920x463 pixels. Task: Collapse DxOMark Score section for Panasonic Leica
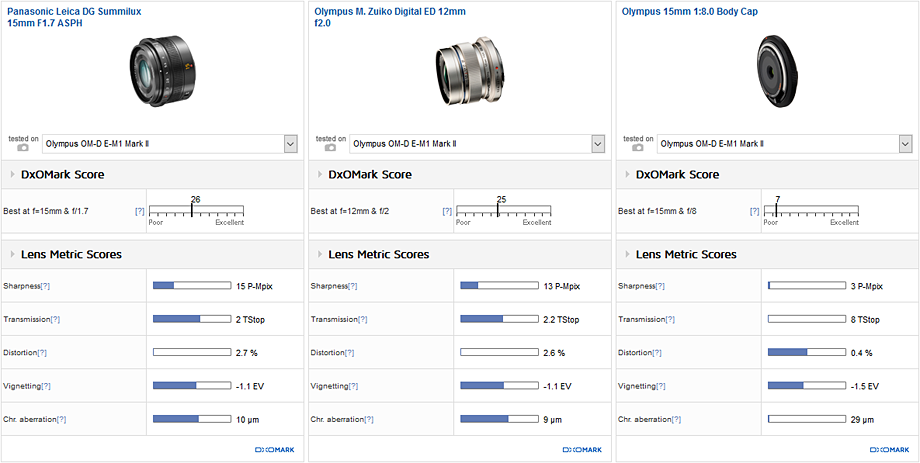(x=13, y=174)
